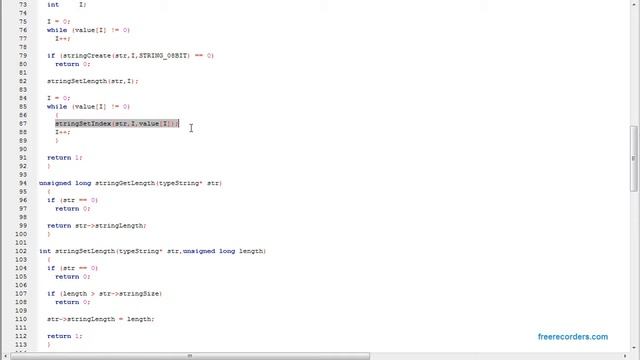Click the 'stringSetLength(str,I);' call on line 82
This screenshot has width=640, height=360.
click(93, 81)
